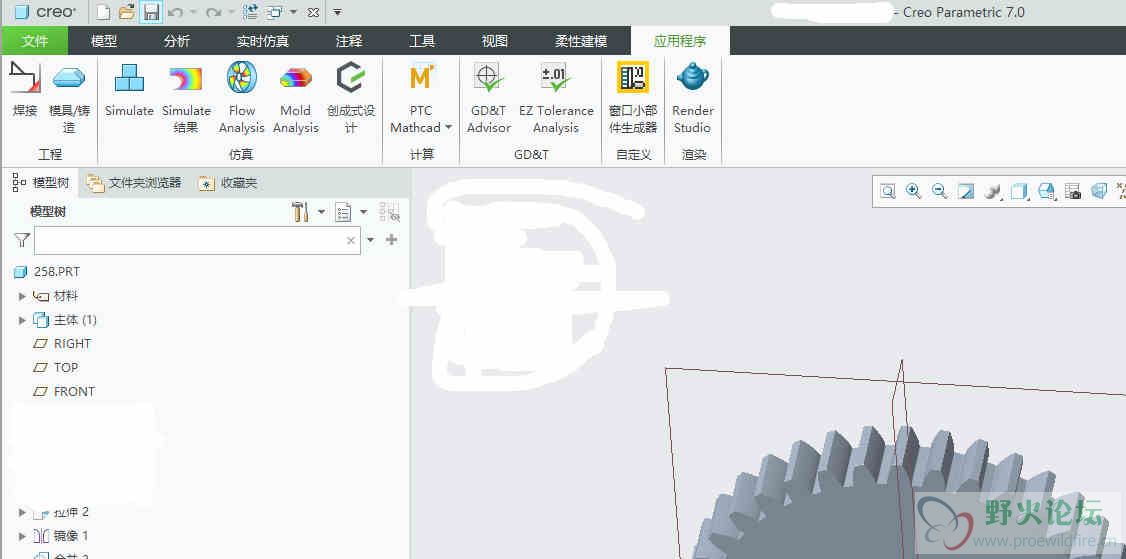Refit the model in graphics toolbar

tap(888, 191)
